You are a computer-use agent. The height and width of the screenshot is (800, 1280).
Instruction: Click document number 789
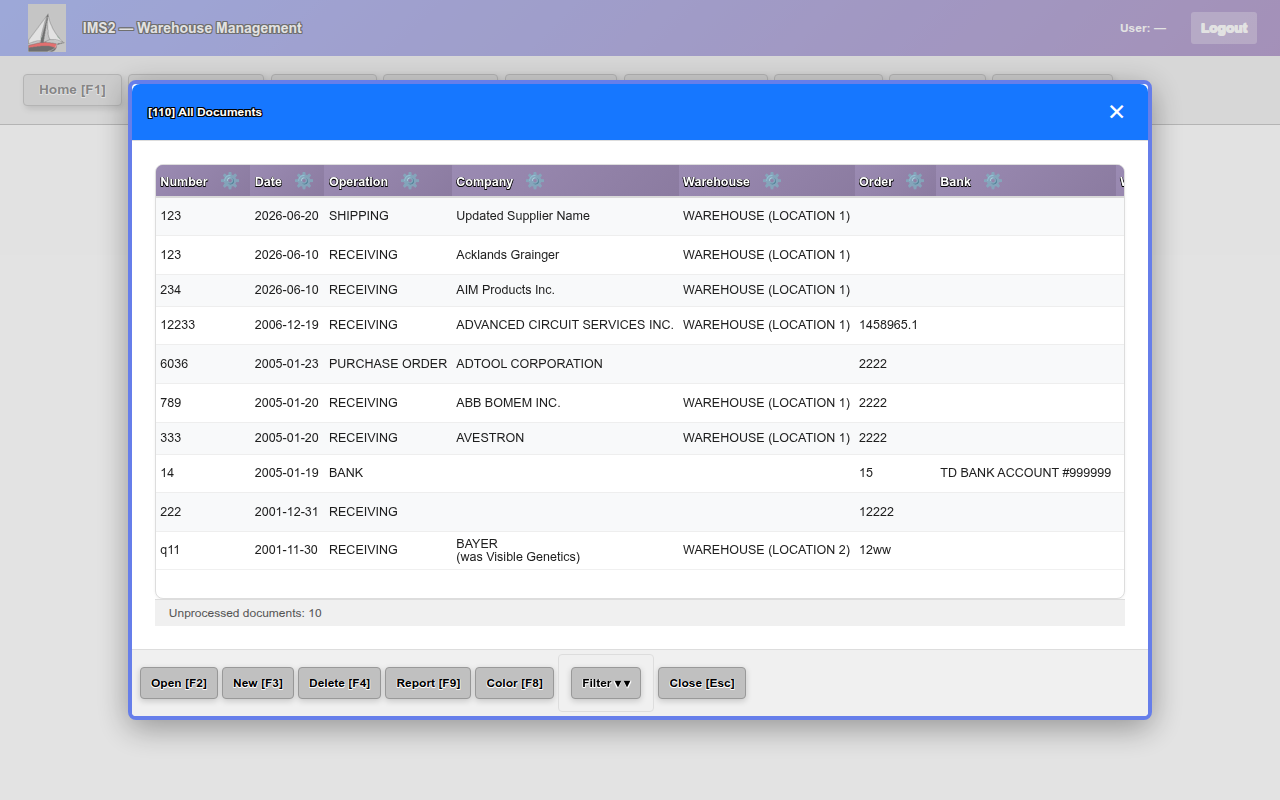click(171, 403)
